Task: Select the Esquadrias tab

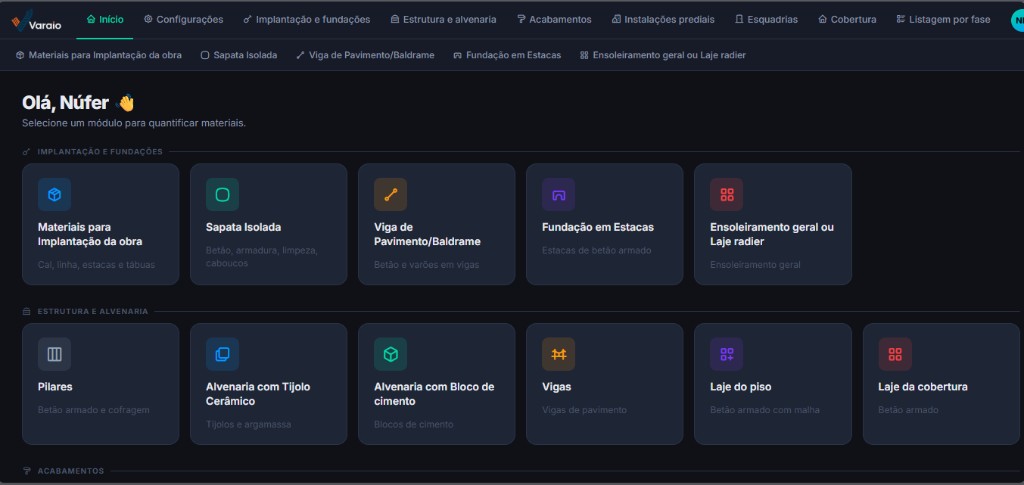Action: 766,20
